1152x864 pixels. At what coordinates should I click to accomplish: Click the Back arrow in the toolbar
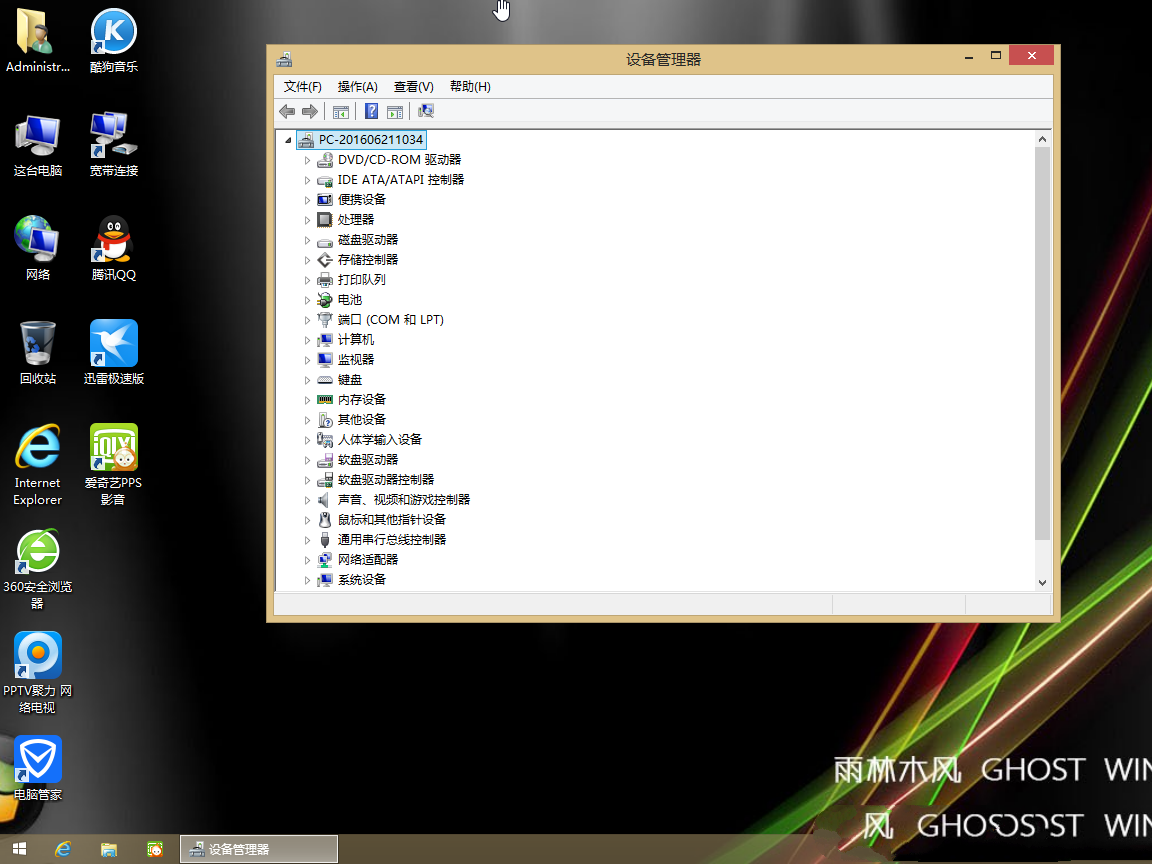(x=287, y=111)
